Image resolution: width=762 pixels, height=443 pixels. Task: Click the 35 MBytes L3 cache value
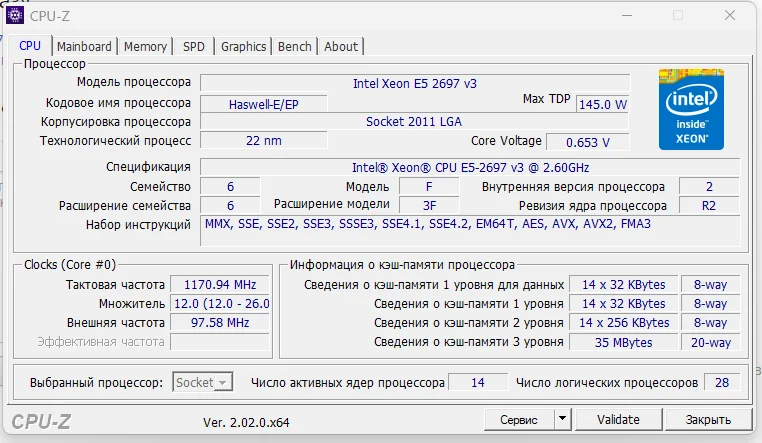[623, 342]
